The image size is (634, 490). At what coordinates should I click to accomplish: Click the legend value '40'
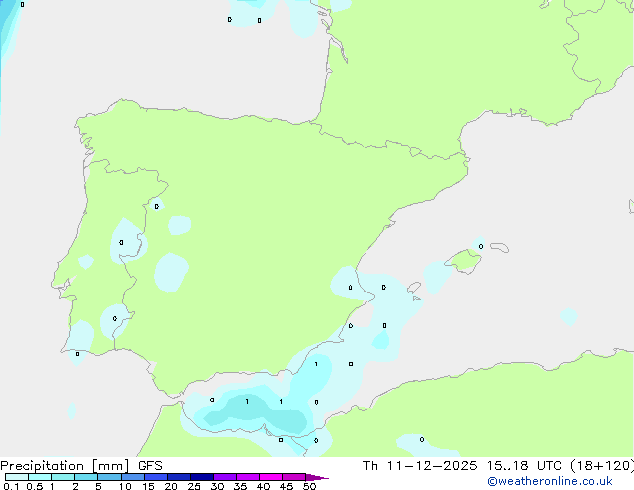pyautogui.click(x=263, y=486)
